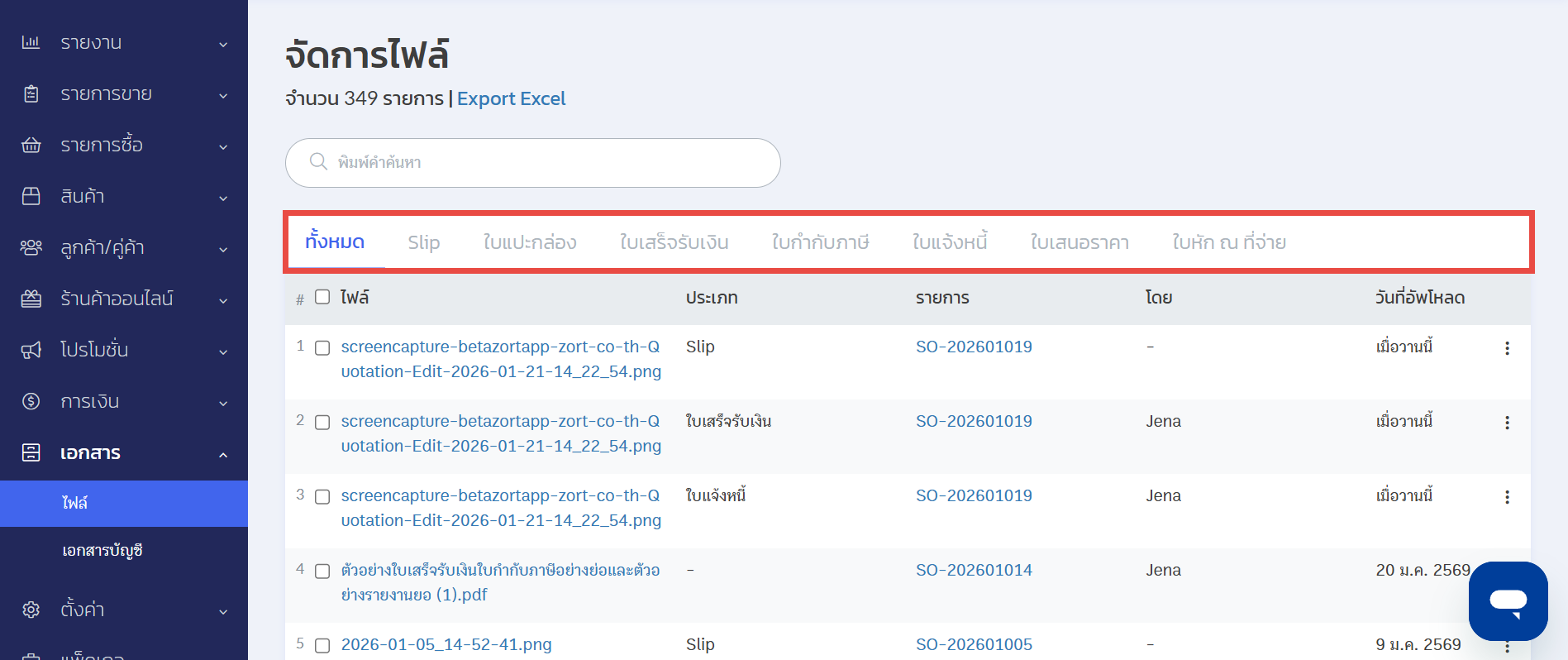
Task: Select checkbox for row 4 PDF file
Action: click(x=322, y=572)
